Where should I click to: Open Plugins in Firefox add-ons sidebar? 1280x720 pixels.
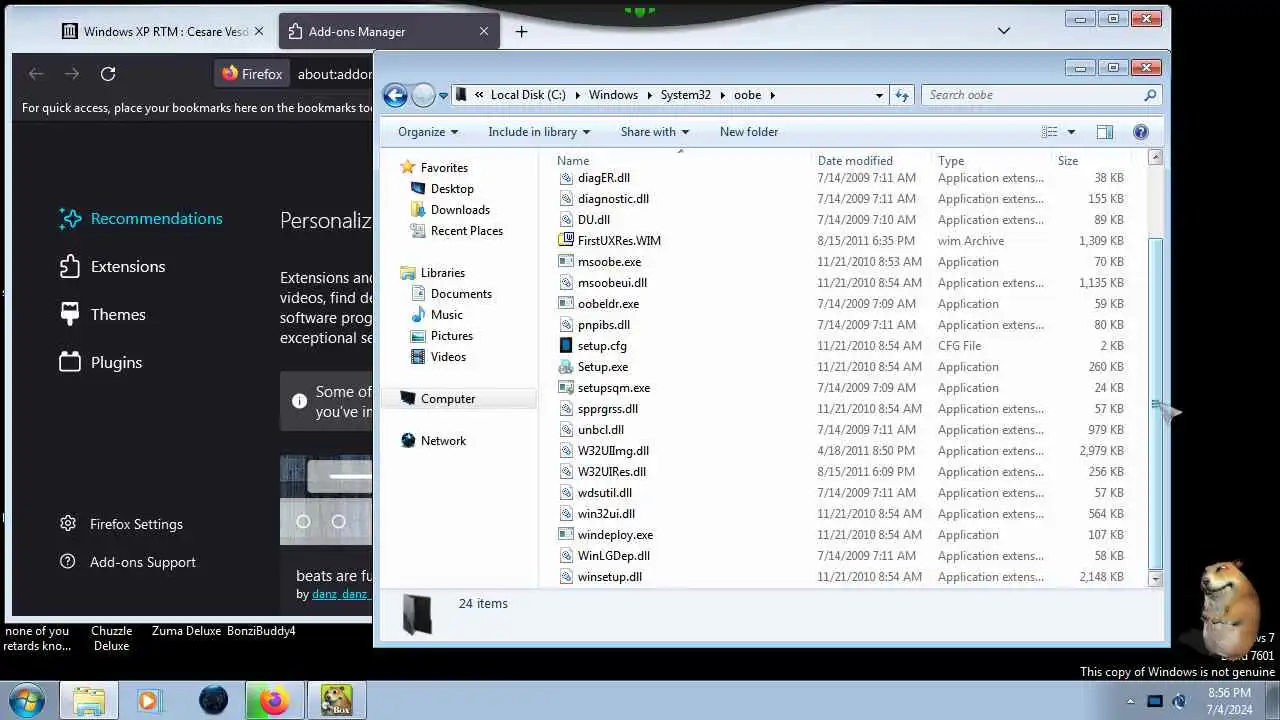pyautogui.click(x=101, y=363)
